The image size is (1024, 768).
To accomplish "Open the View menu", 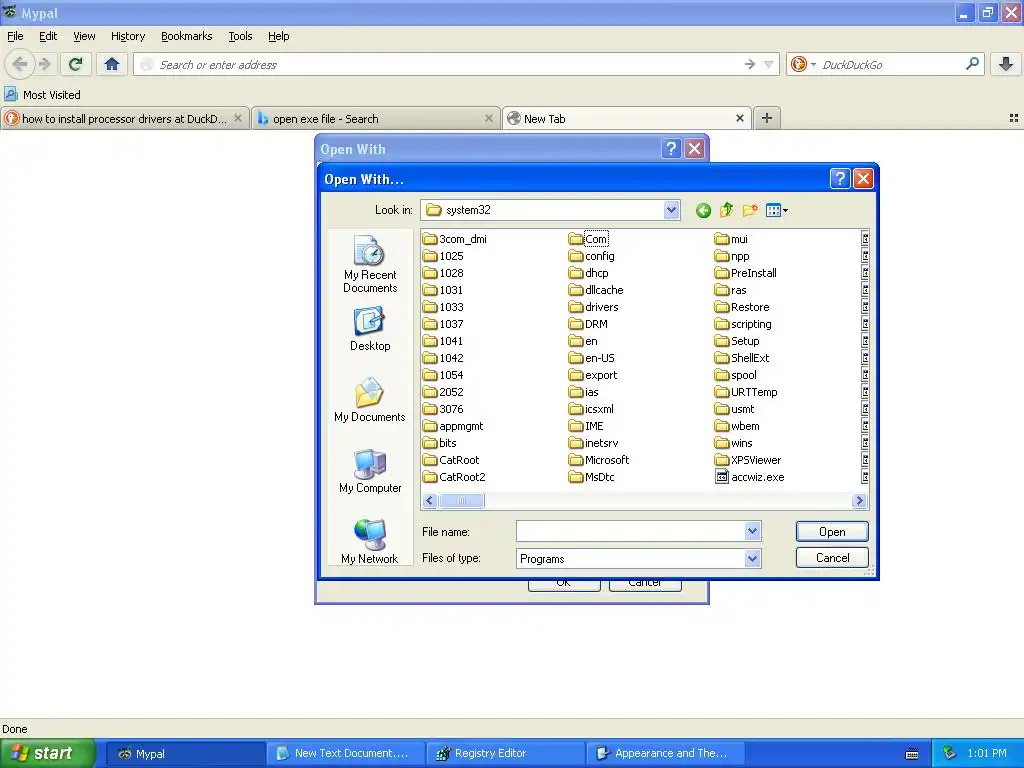I will (84, 36).
